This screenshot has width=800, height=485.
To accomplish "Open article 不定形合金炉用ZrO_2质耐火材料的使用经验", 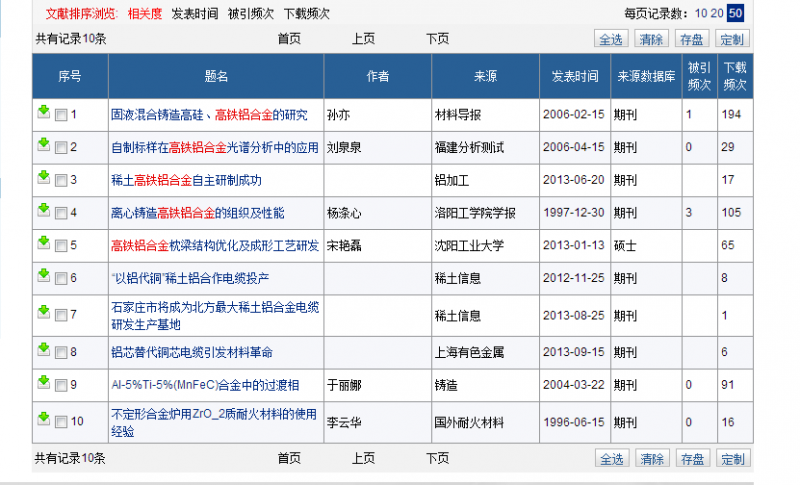I will coord(214,423).
